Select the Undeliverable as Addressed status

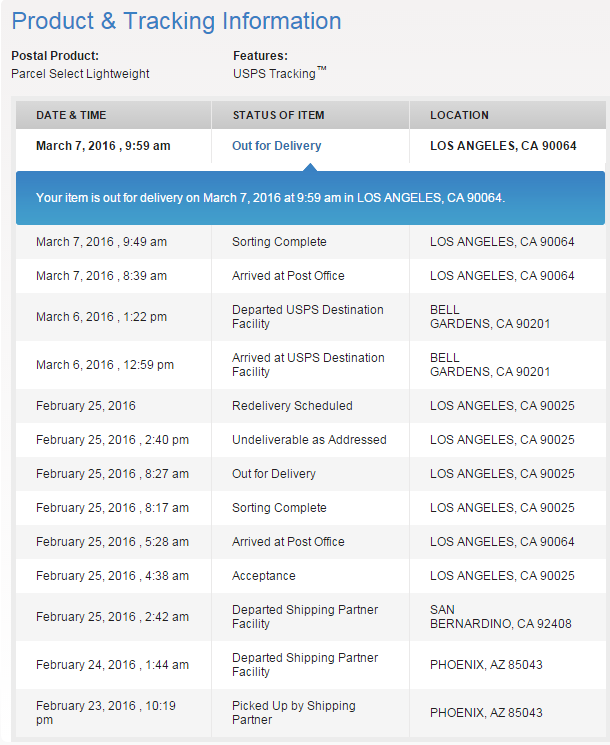point(309,440)
